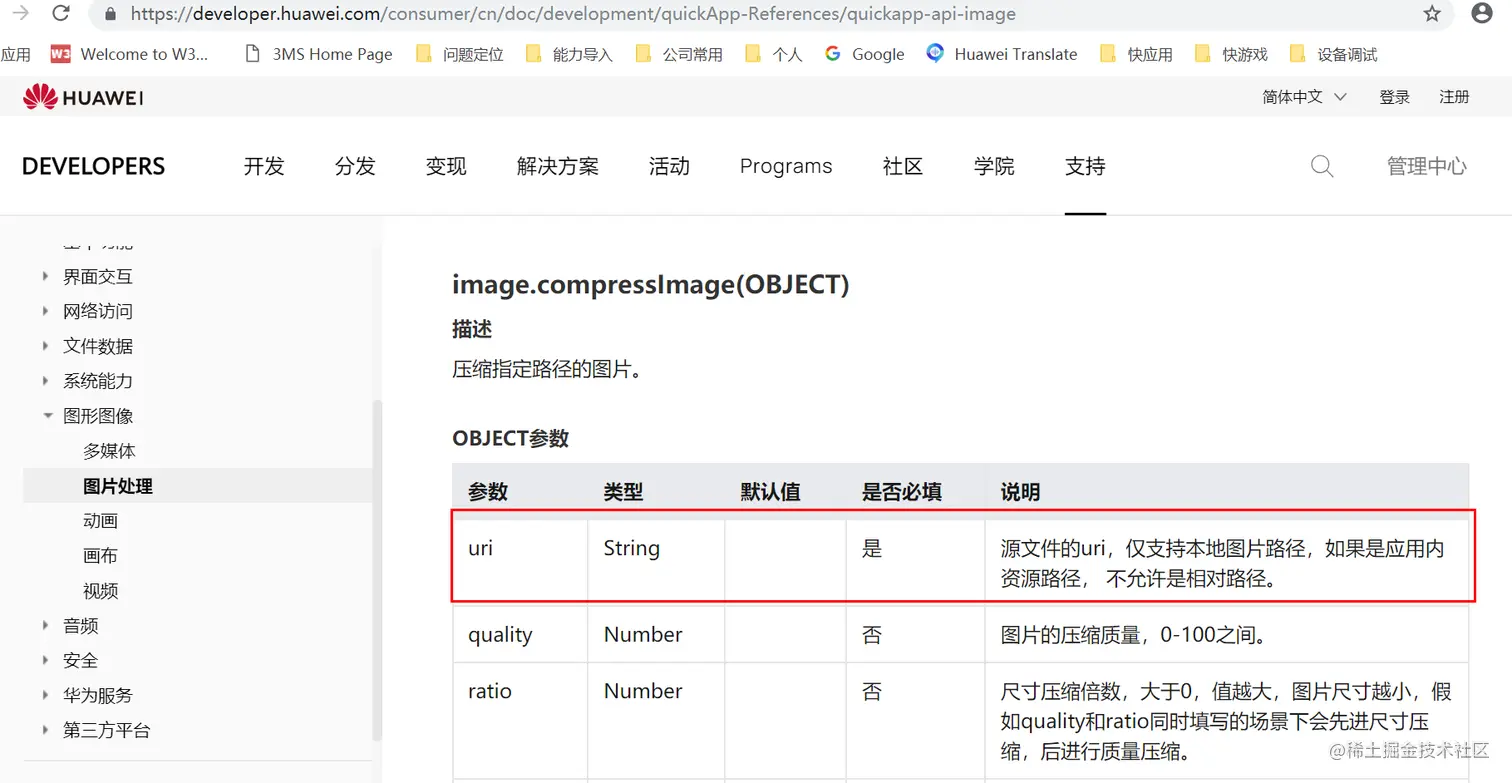Select 动画 in sidebar
1512x783 pixels.
pyautogui.click(x=100, y=521)
